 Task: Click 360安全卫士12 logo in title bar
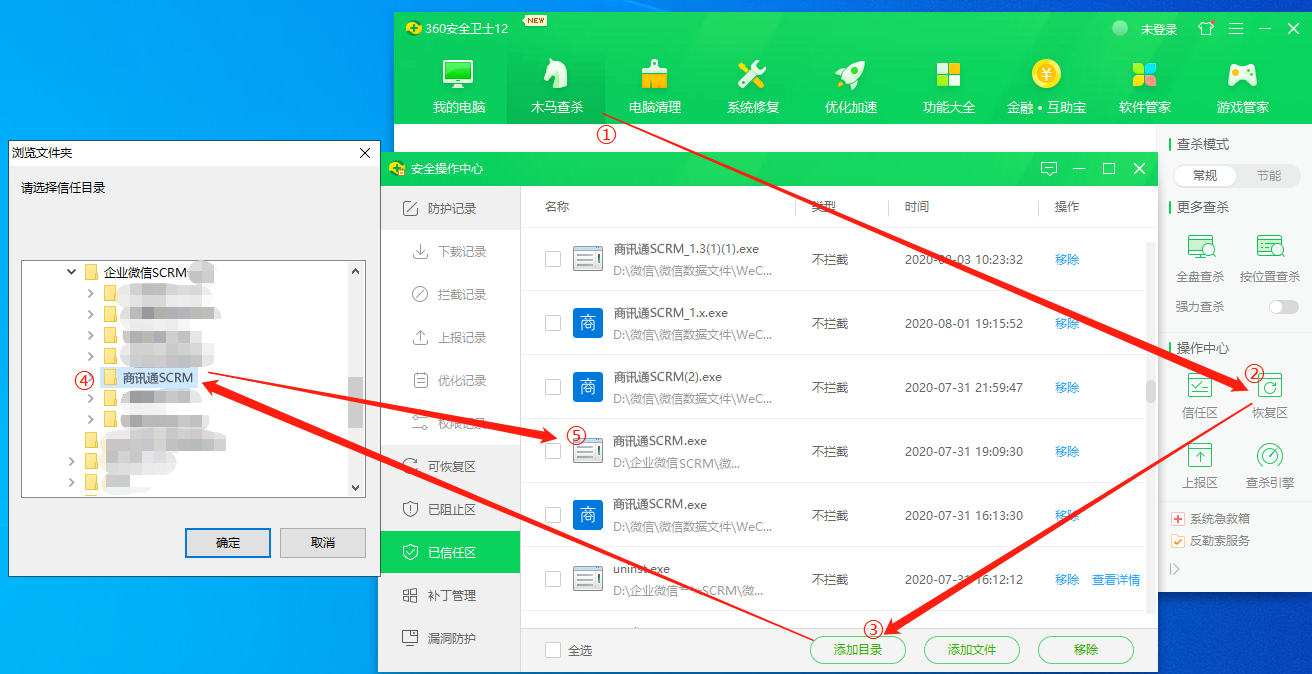tap(413, 28)
